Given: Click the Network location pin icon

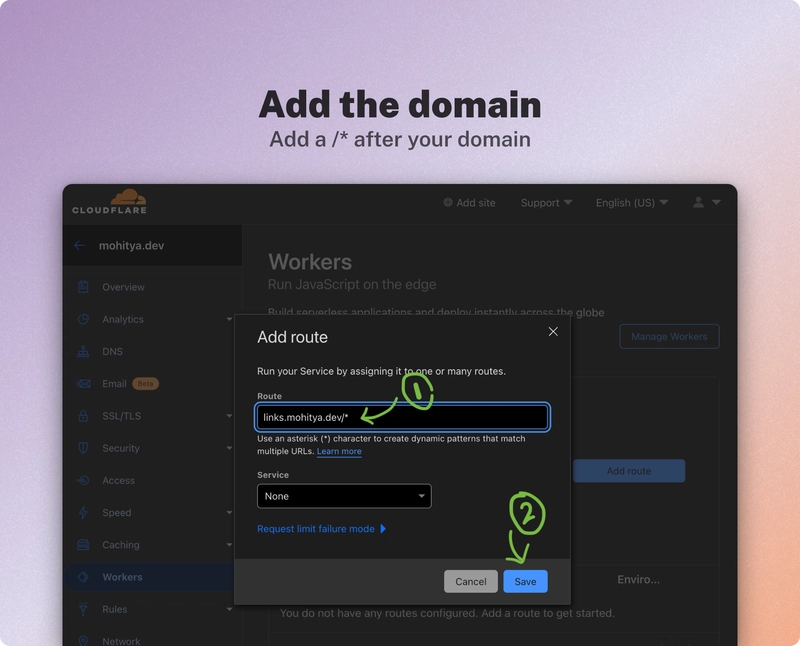Looking at the screenshot, I should click(x=83, y=641).
